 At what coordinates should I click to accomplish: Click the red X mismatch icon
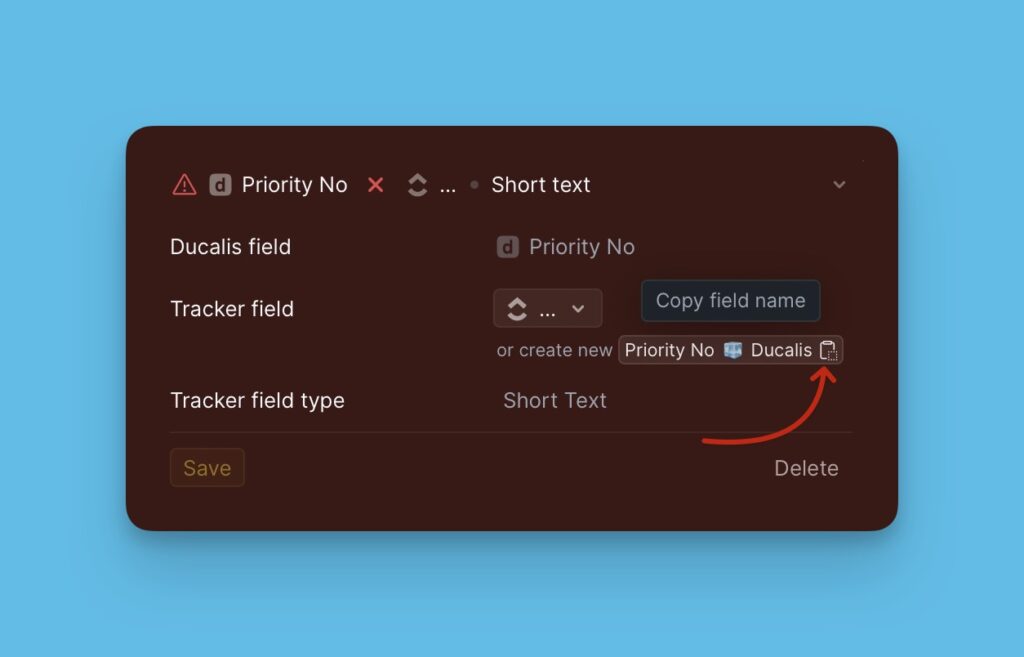376,185
